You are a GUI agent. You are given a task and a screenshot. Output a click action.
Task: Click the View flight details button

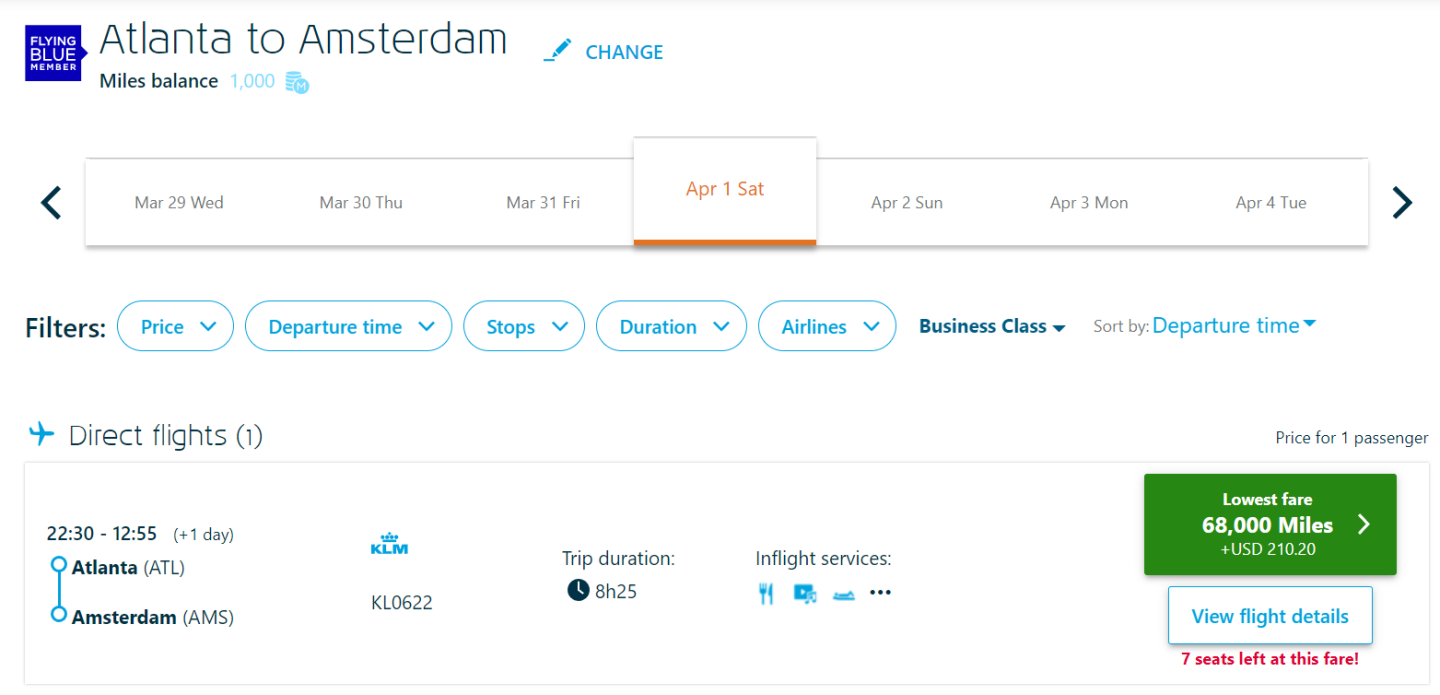click(1270, 616)
